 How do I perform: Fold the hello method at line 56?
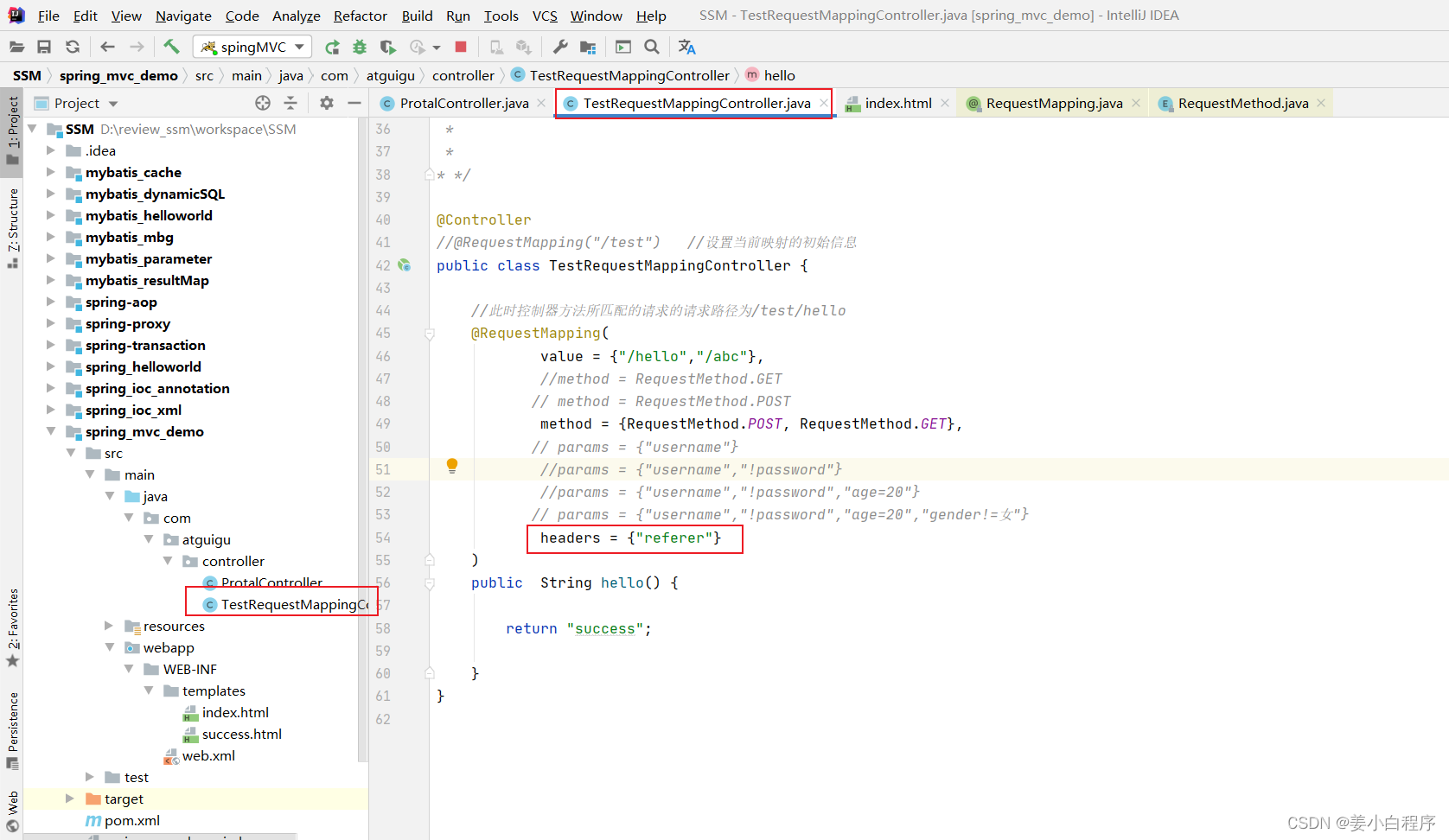coord(429,583)
